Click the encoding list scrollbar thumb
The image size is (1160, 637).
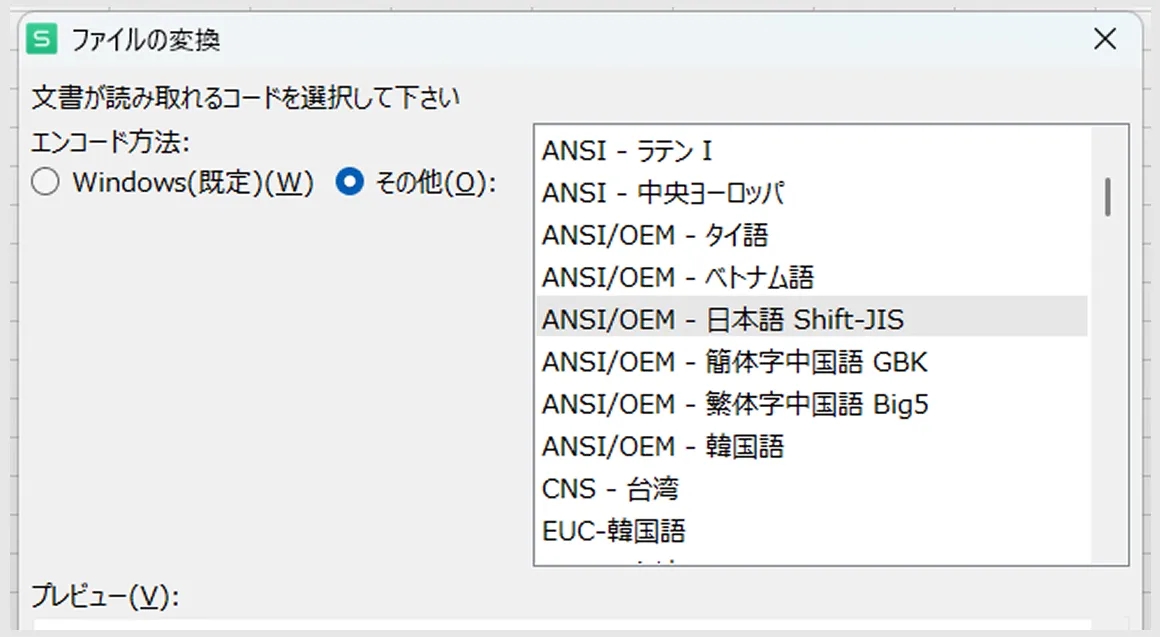coord(1107,197)
